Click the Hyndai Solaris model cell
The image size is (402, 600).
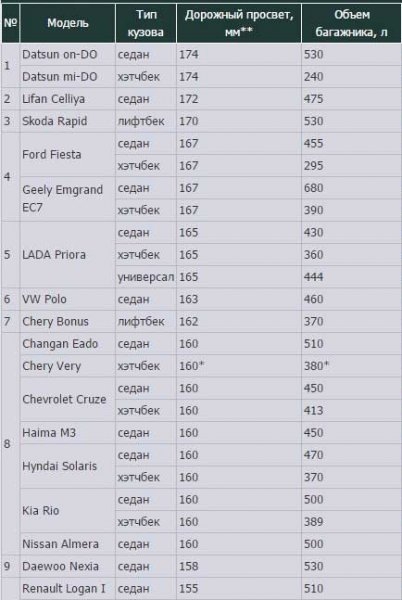[67, 466]
